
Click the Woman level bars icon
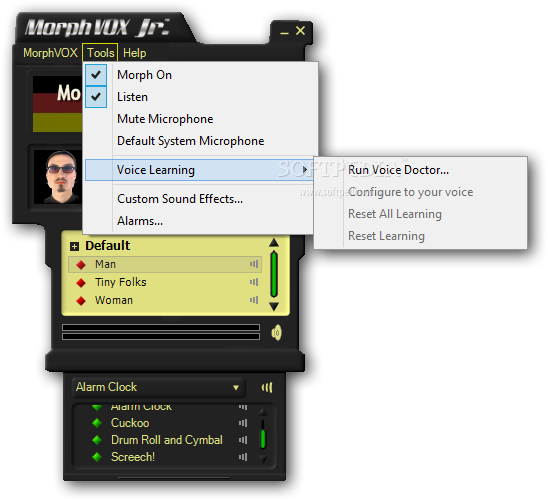tap(254, 300)
